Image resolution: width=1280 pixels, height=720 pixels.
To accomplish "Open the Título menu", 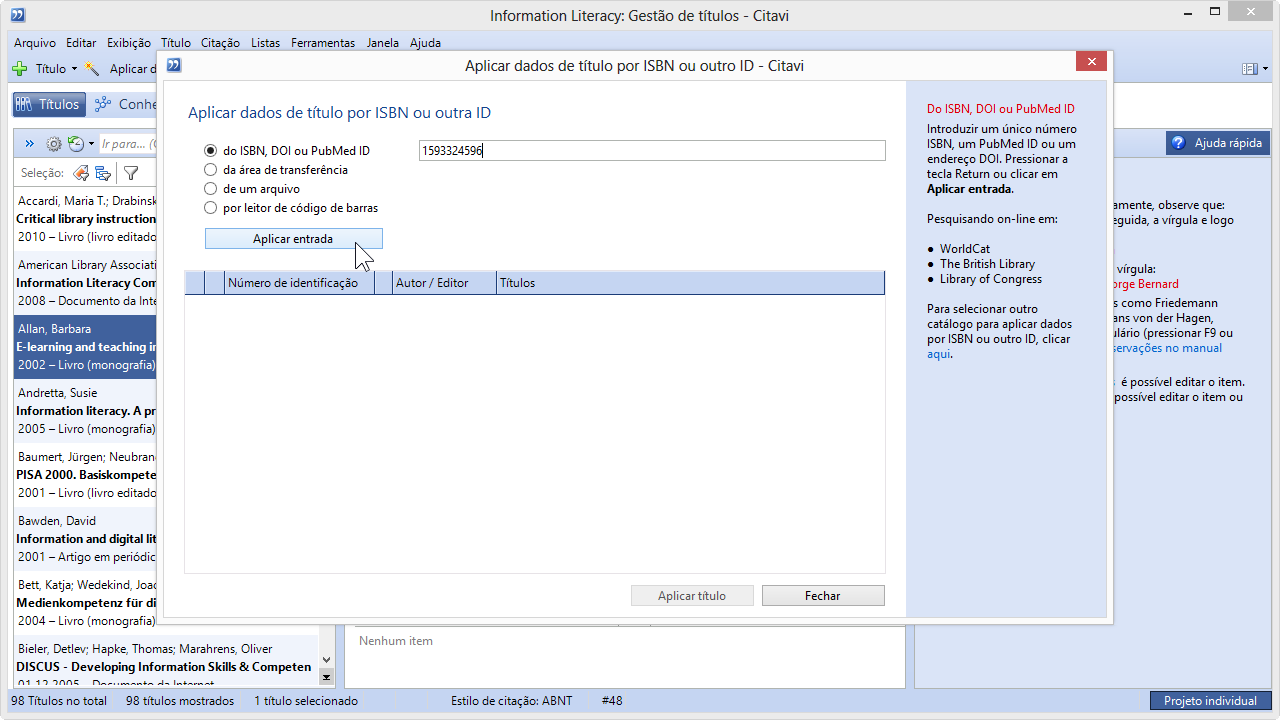I will coord(175,43).
